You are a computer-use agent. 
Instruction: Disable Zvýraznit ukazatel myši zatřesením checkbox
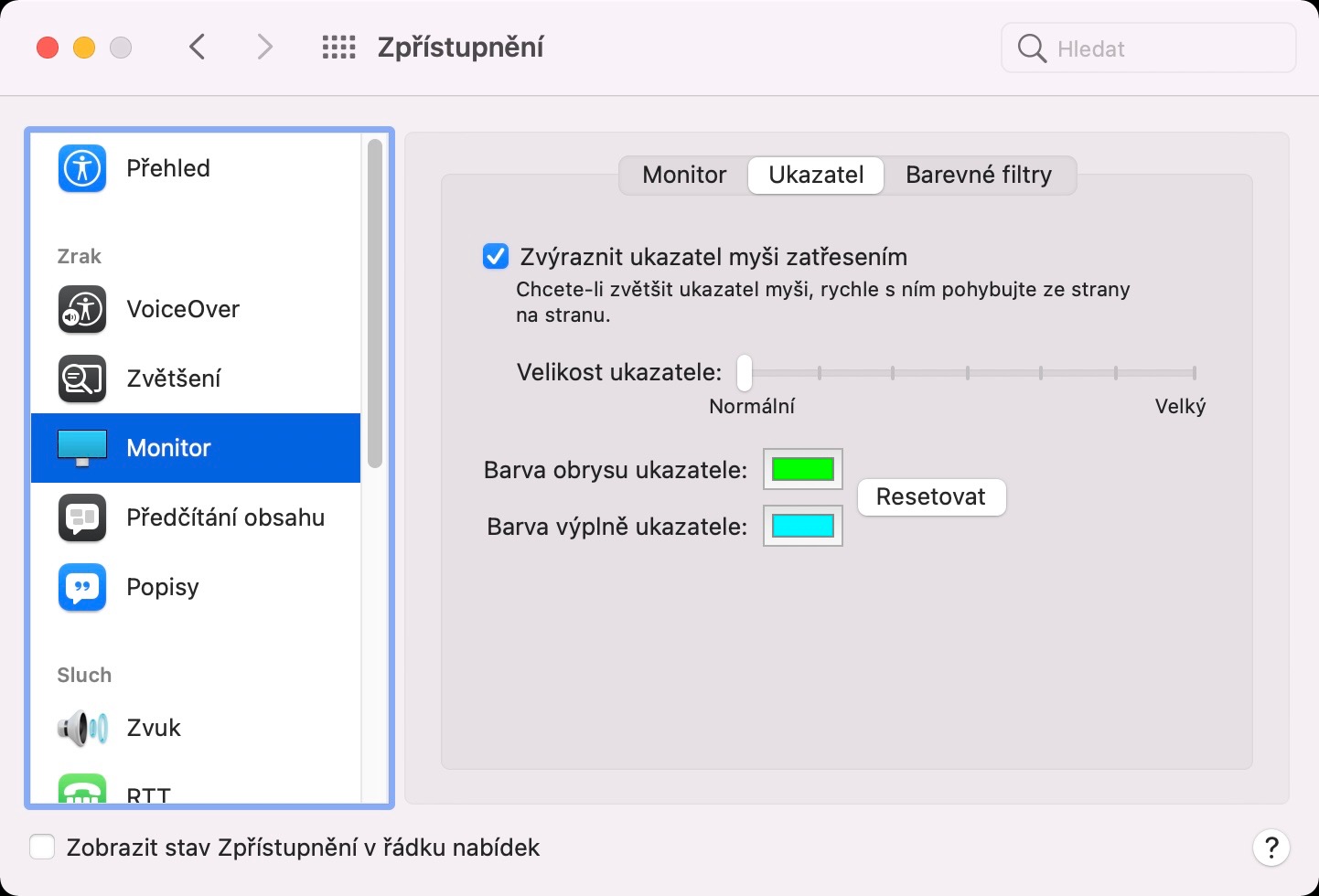[x=496, y=257]
